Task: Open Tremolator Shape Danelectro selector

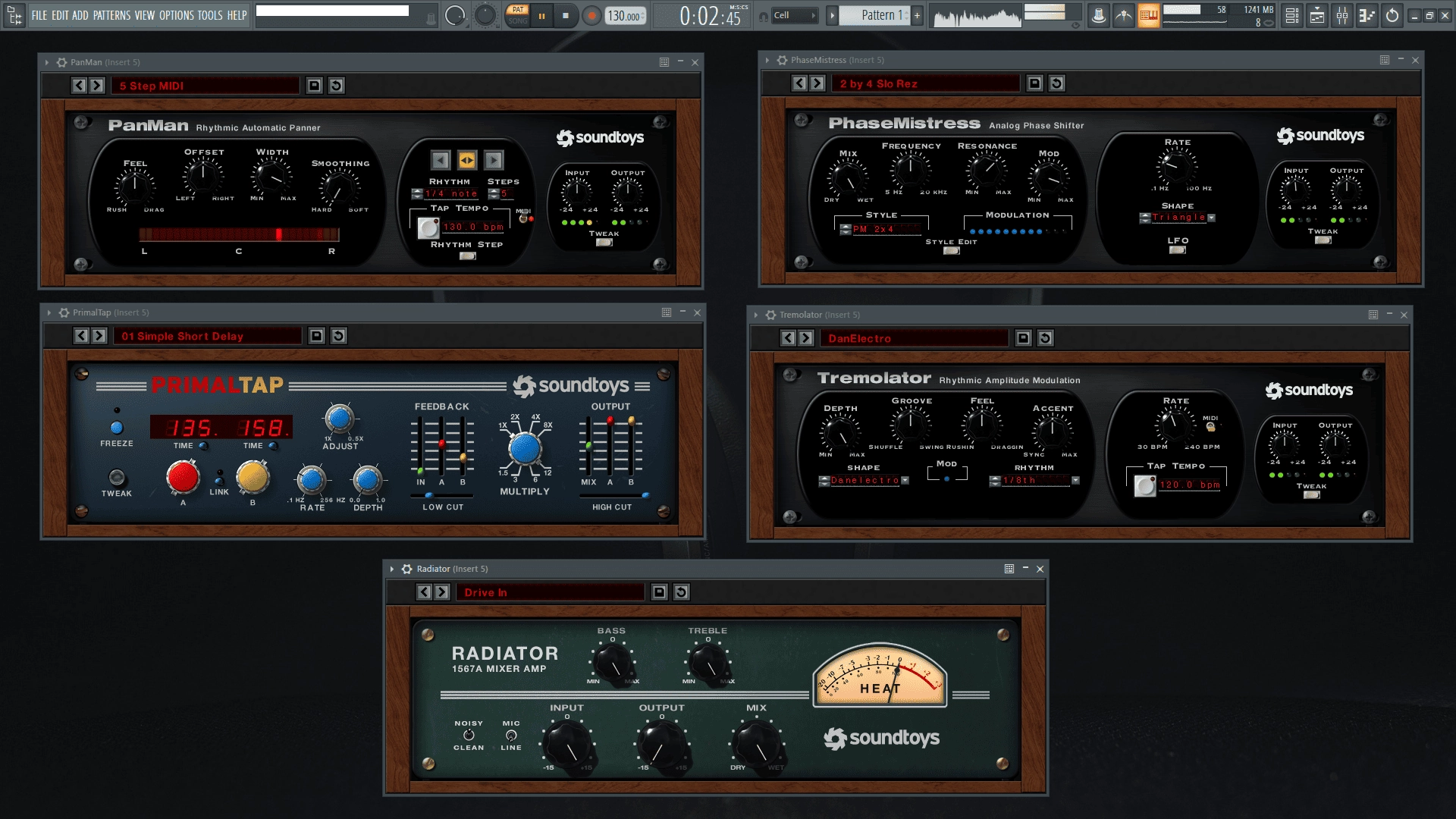Action: coord(864,481)
